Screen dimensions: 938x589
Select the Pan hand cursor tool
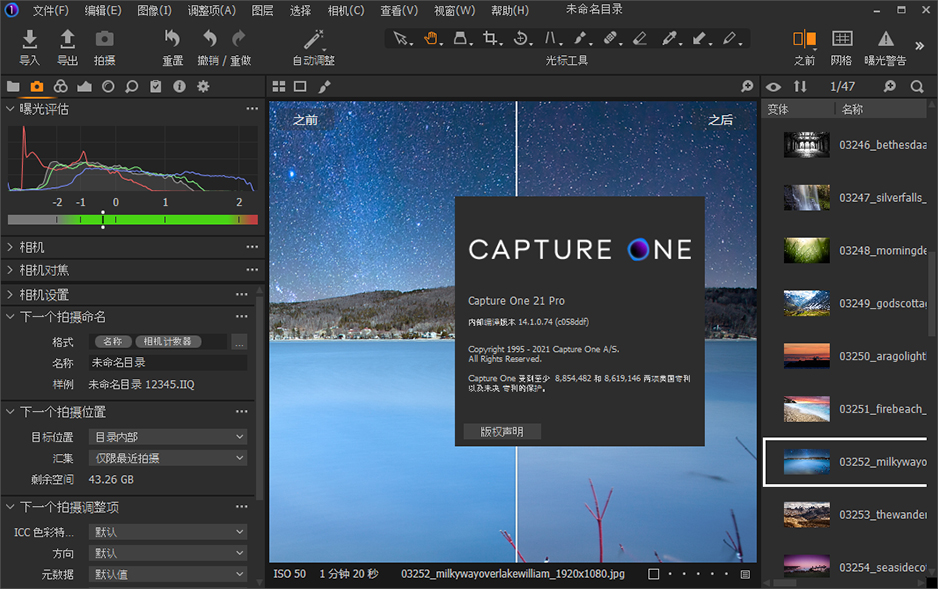431,39
